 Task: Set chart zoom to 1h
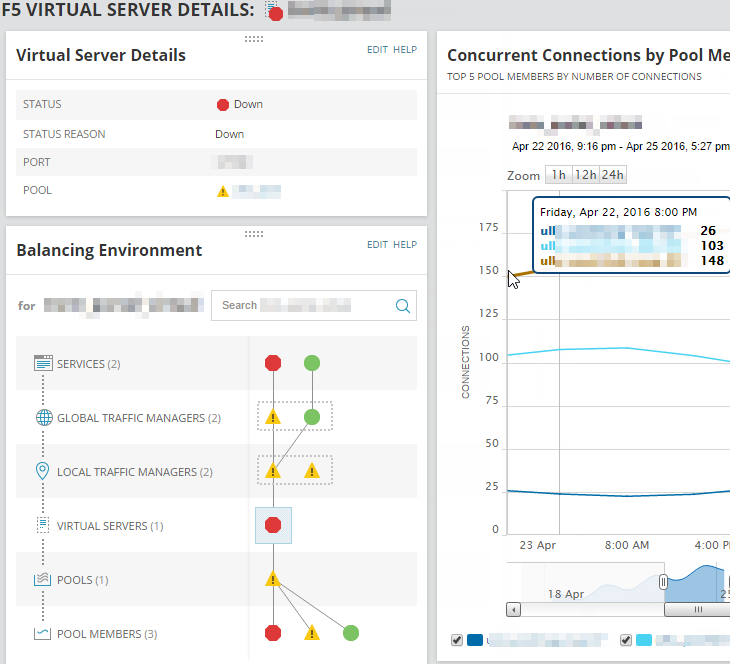[558, 175]
